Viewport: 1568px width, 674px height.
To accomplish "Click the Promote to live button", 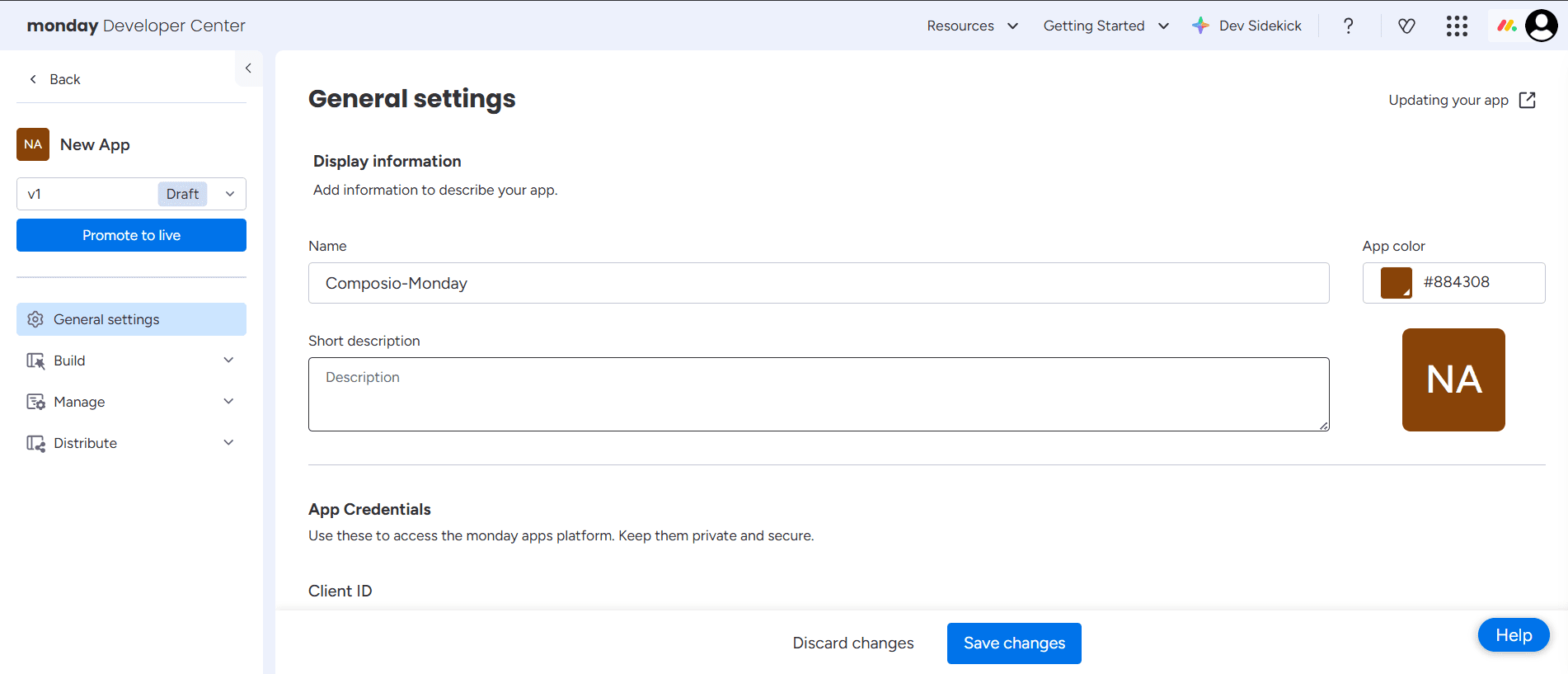I will [131, 235].
